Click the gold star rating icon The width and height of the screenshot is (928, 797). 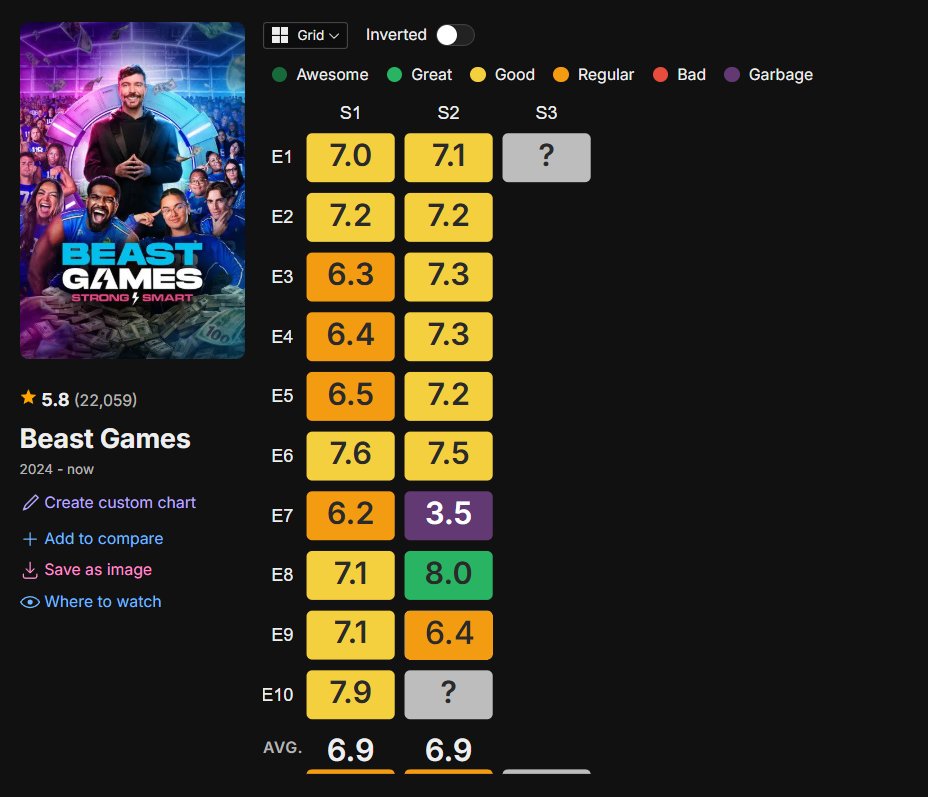coord(28,397)
